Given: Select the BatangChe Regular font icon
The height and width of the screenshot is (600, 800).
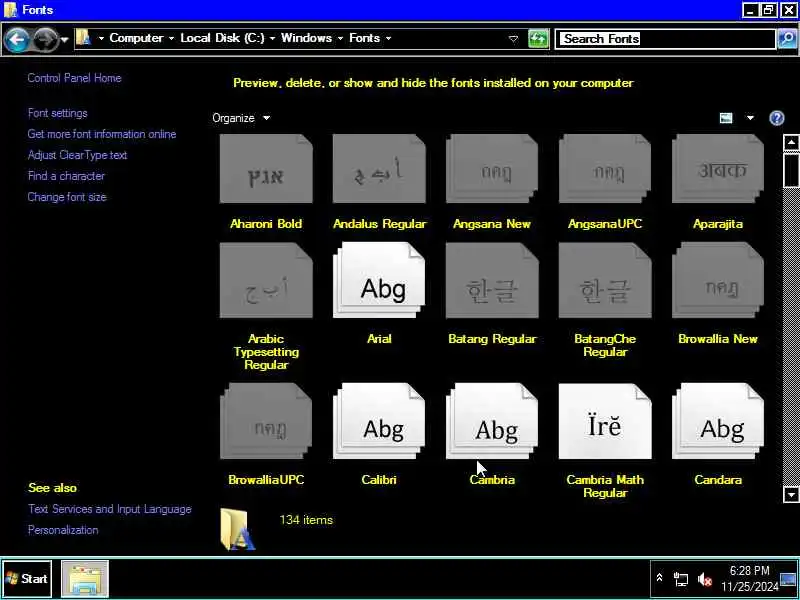Looking at the screenshot, I should coord(605,280).
